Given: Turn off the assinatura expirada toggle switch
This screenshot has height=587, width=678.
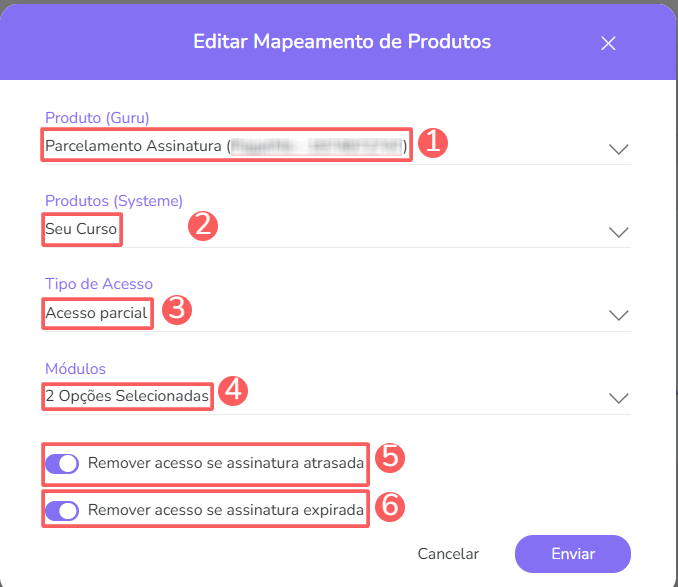Looking at the screenshot, I should click(63, 511).
